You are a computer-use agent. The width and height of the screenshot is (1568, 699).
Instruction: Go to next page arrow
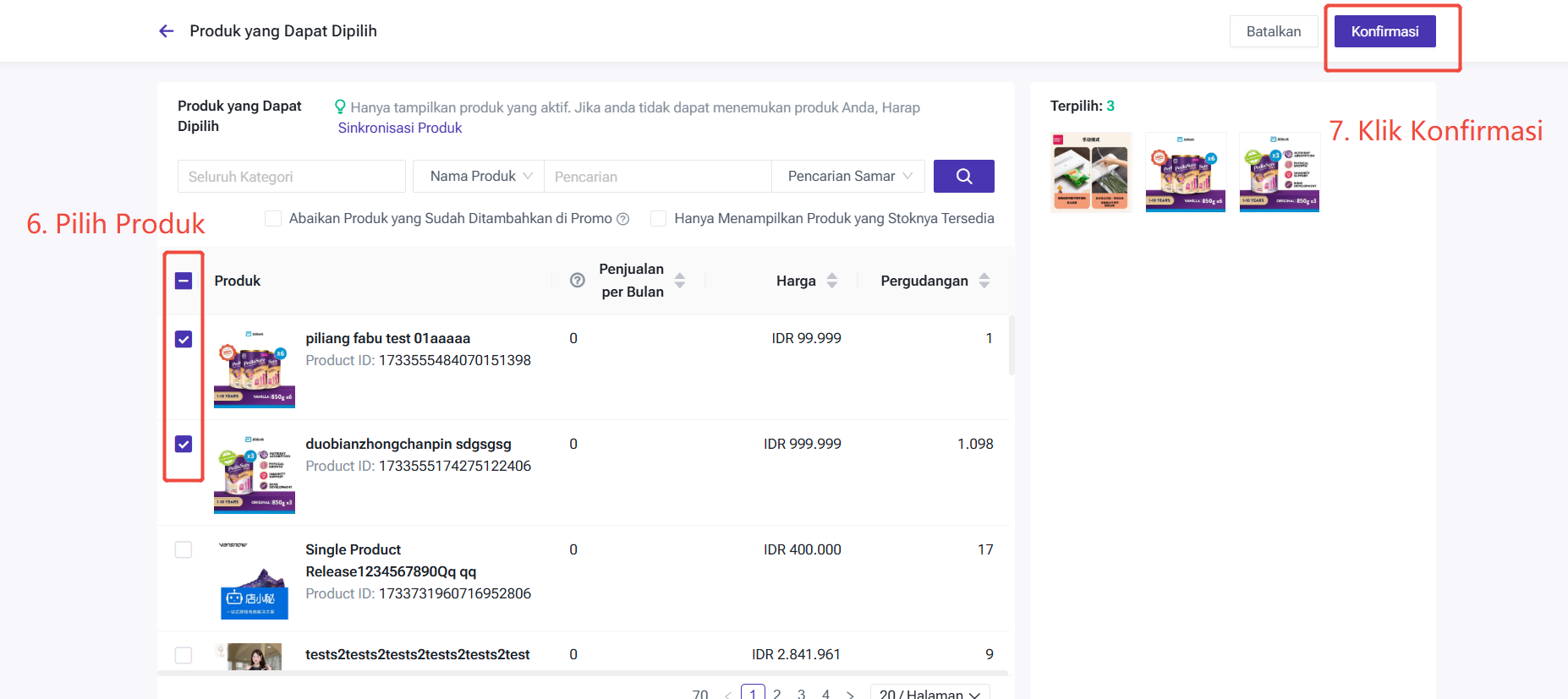[x=850, y=694]
